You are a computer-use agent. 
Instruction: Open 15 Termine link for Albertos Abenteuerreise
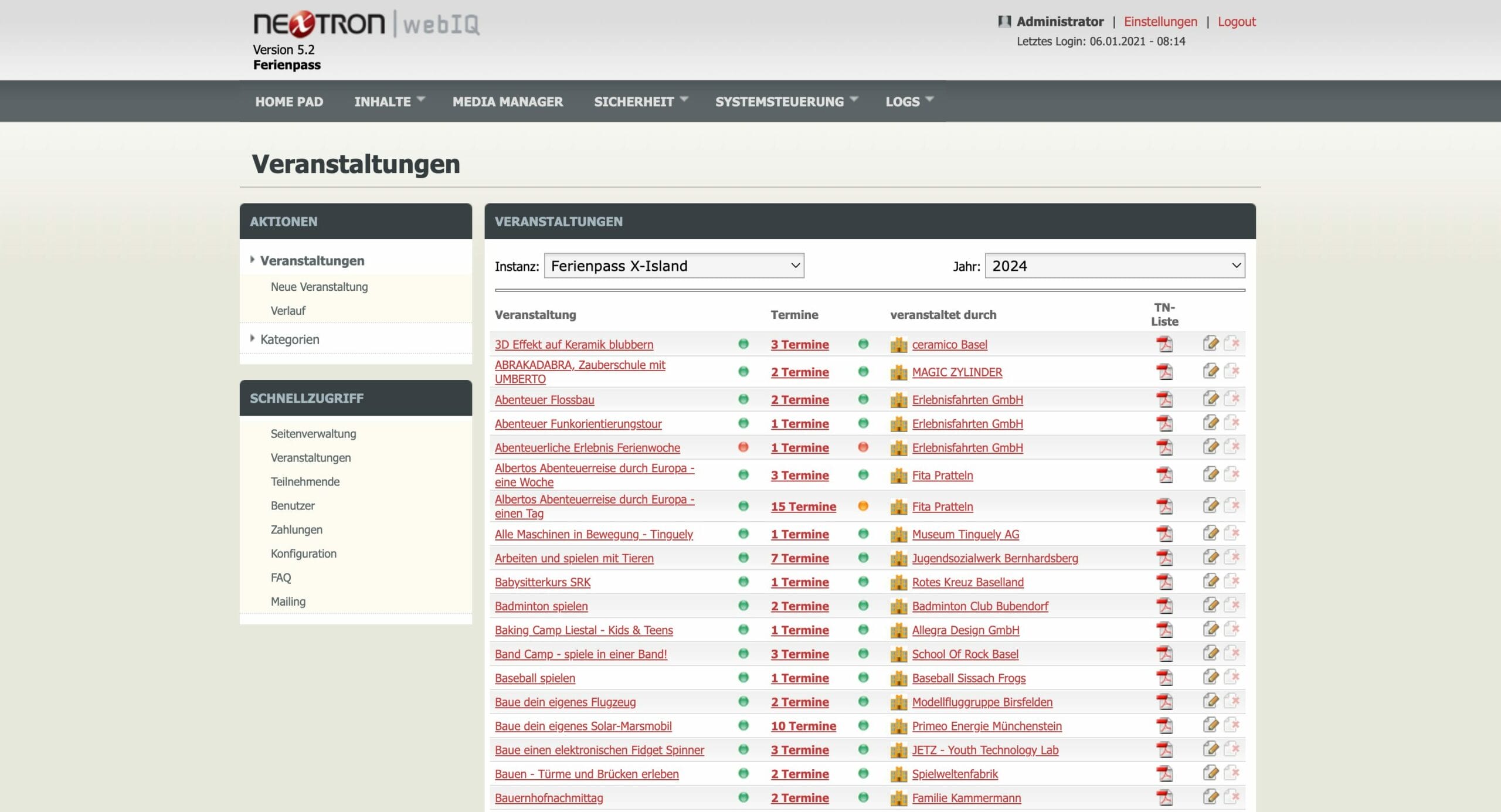[803, 507]
